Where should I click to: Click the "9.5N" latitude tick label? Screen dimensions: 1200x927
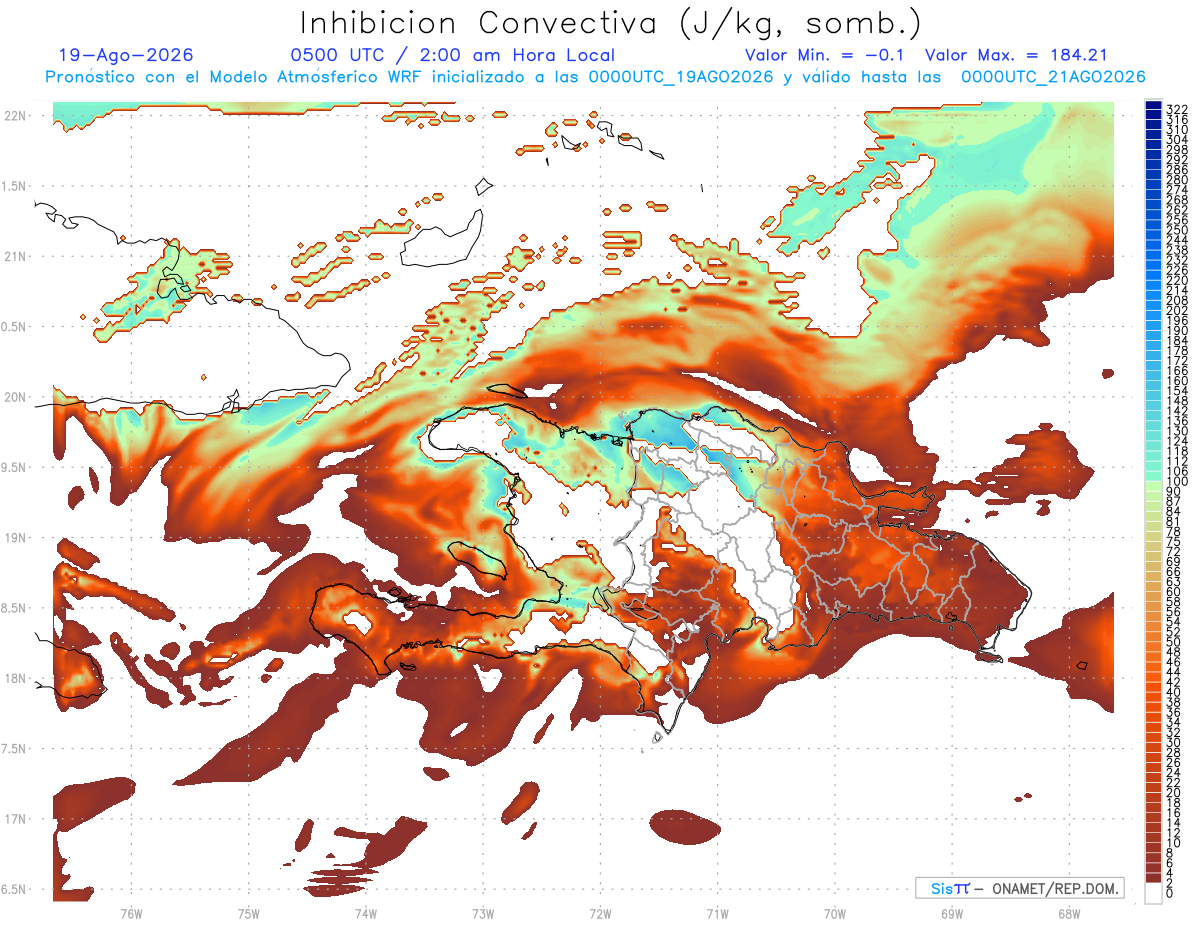15,467
